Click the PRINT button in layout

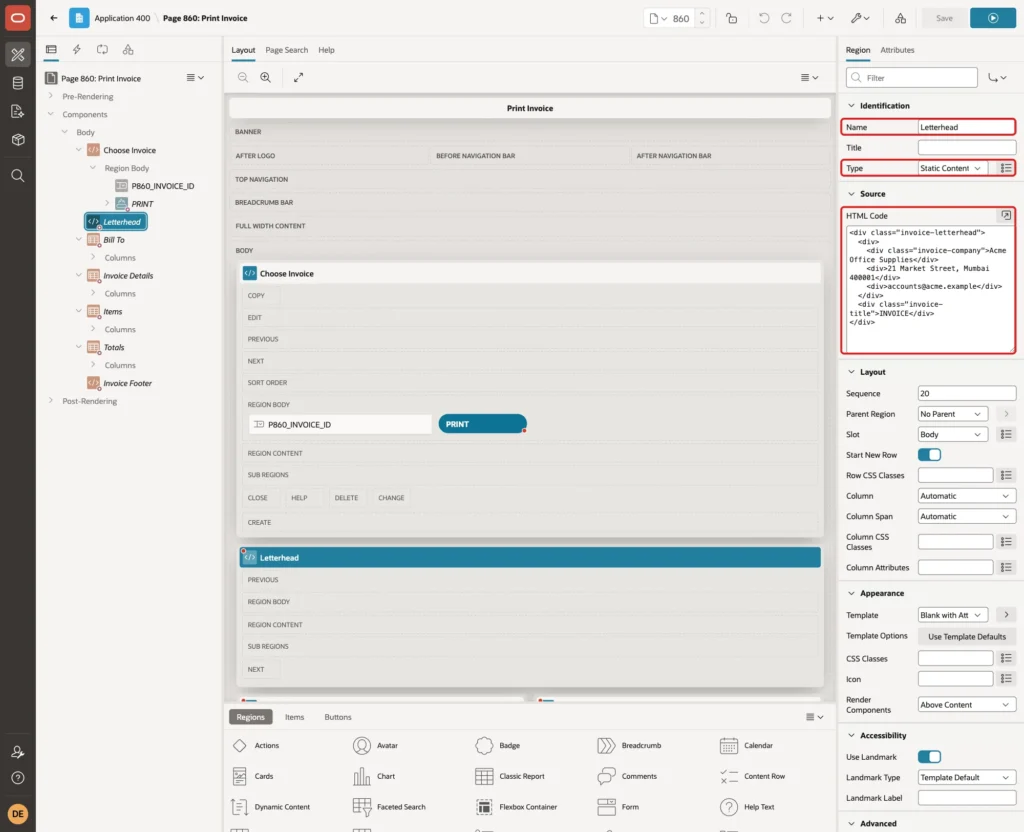click(x=482, y=424)
